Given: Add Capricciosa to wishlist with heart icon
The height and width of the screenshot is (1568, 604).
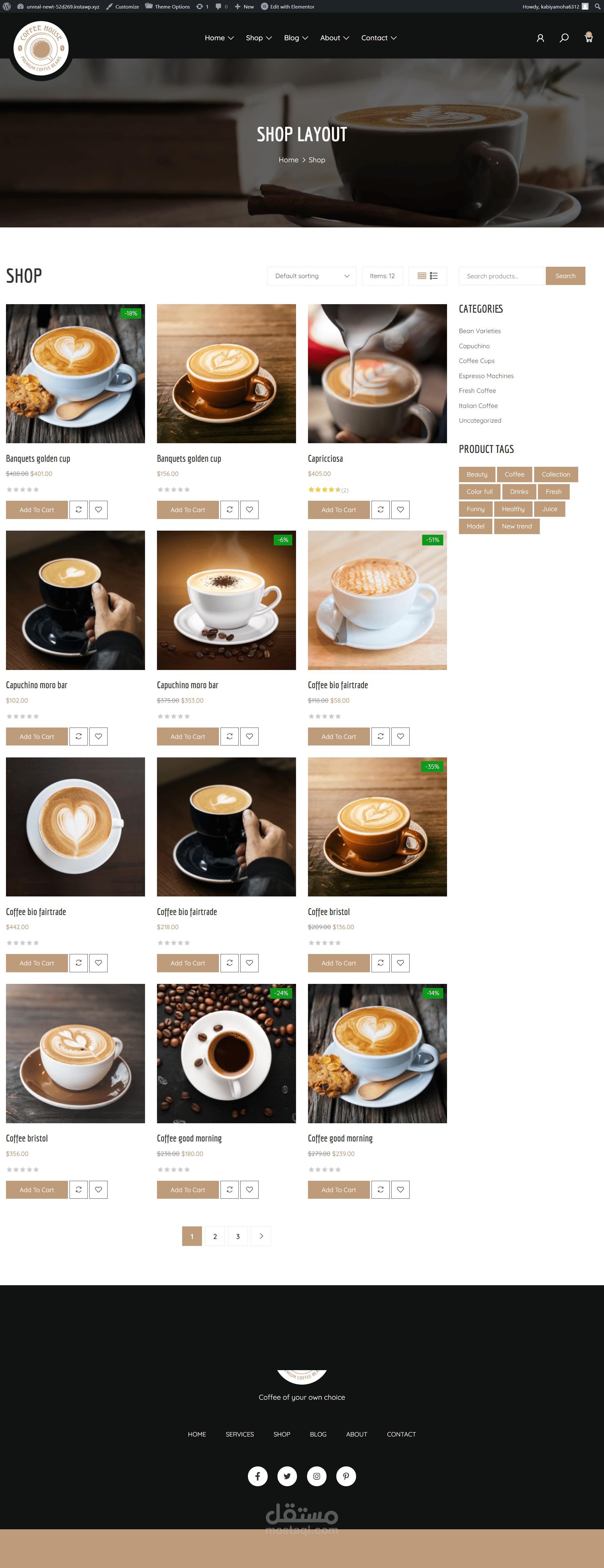Looking at the screenshot, I should coord(400,510).
